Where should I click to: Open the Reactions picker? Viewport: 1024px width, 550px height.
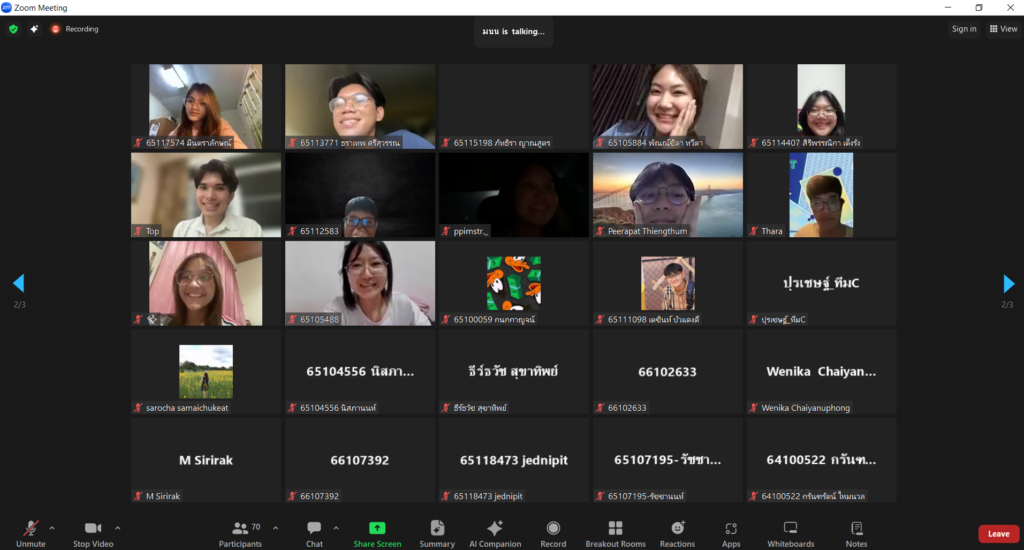(x=677, y=533)
